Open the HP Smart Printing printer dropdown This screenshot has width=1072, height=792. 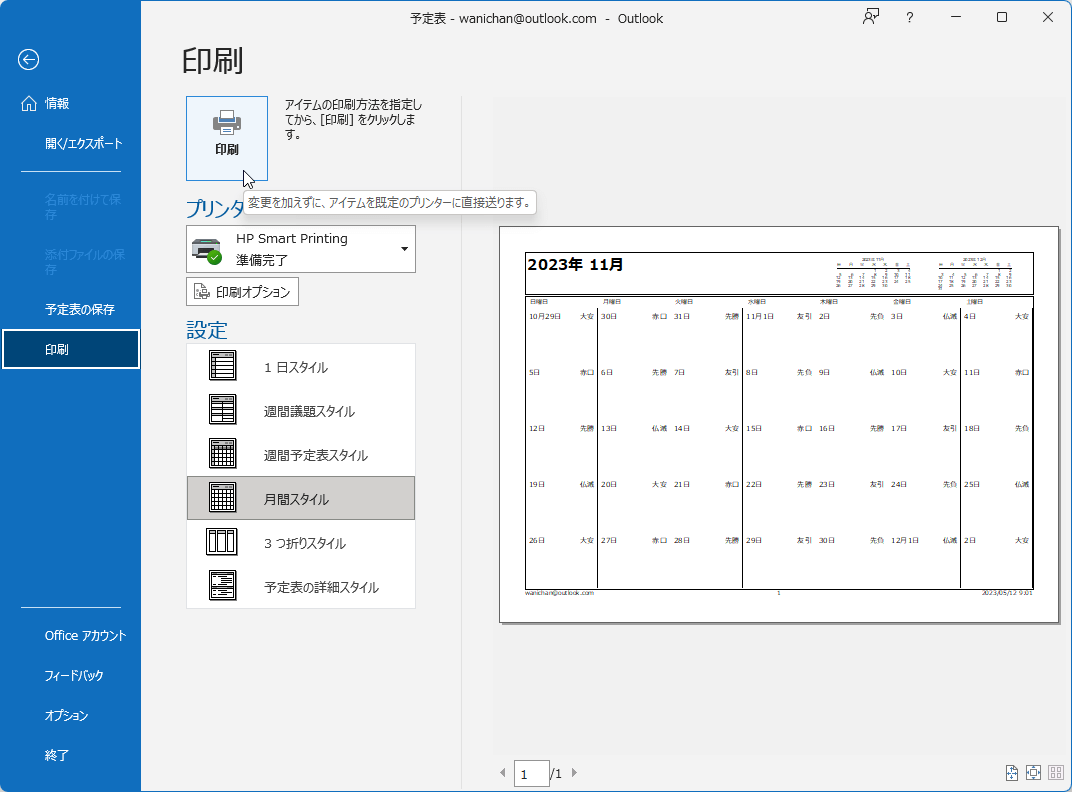(301, 249)
